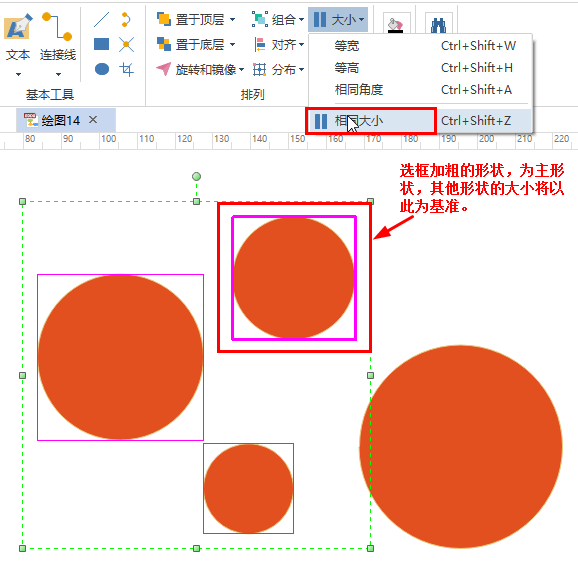The height and width of the screenshot is (567, 578).
Task: Select the 文本 text tool icon
Action: (17, 27)
